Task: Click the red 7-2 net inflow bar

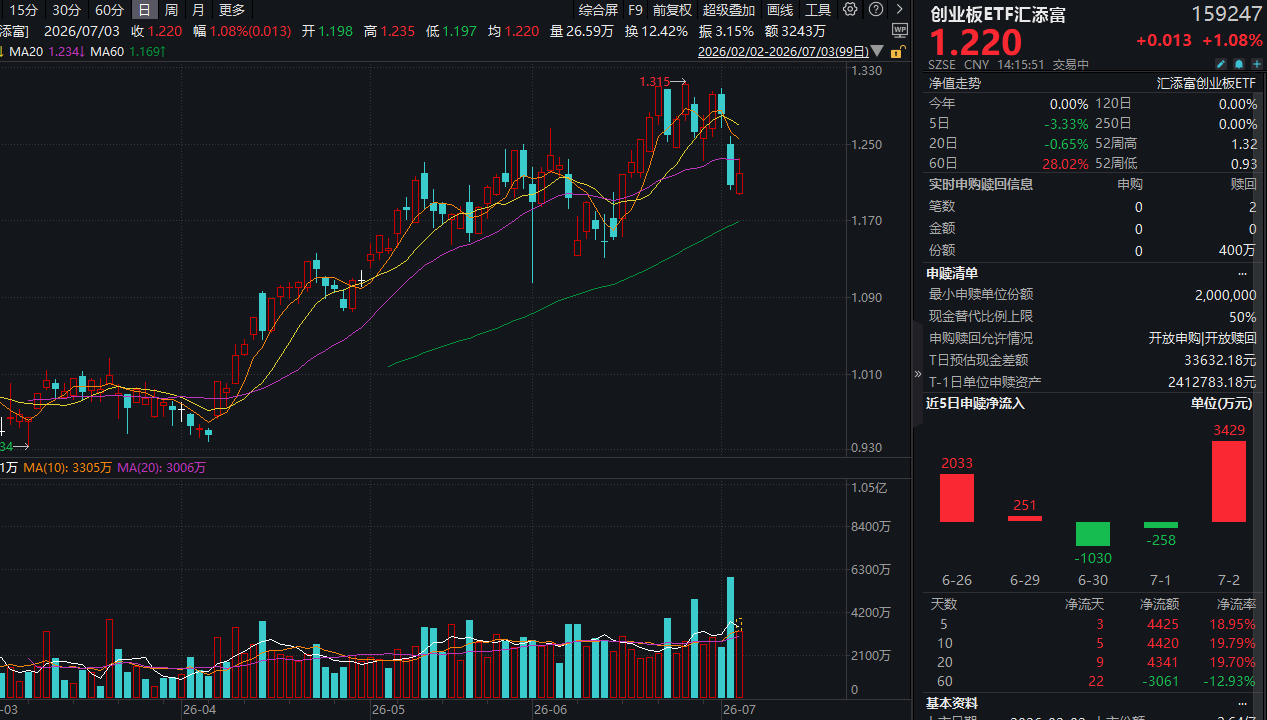Action: 1229,481
